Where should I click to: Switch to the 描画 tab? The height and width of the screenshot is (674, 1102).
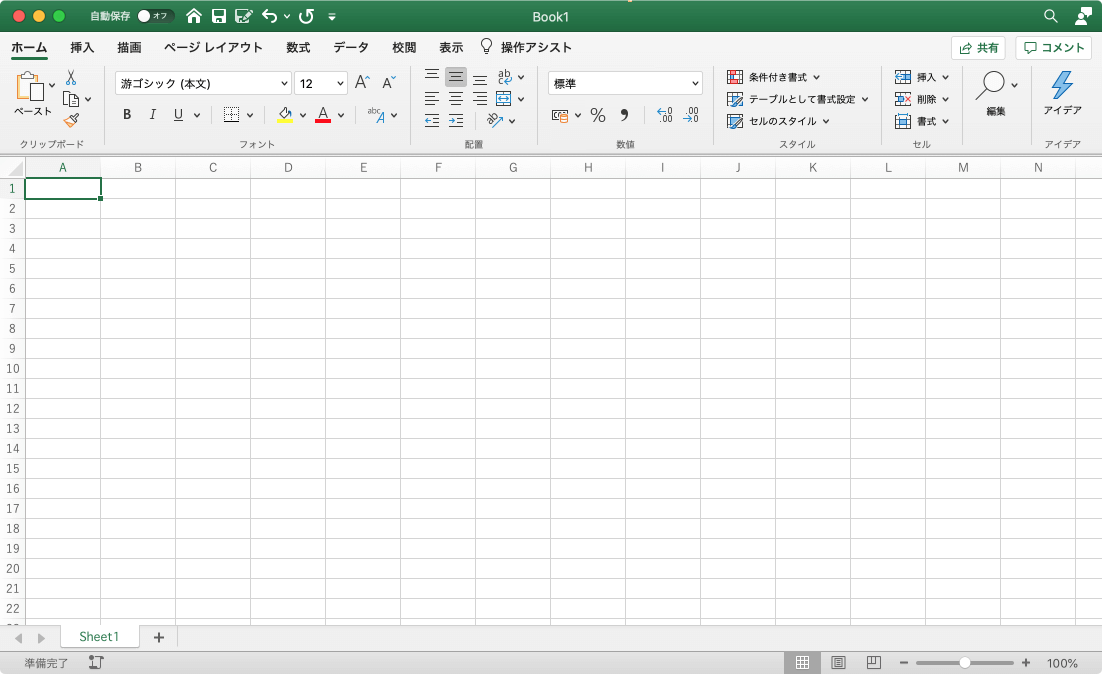[129, 47]
